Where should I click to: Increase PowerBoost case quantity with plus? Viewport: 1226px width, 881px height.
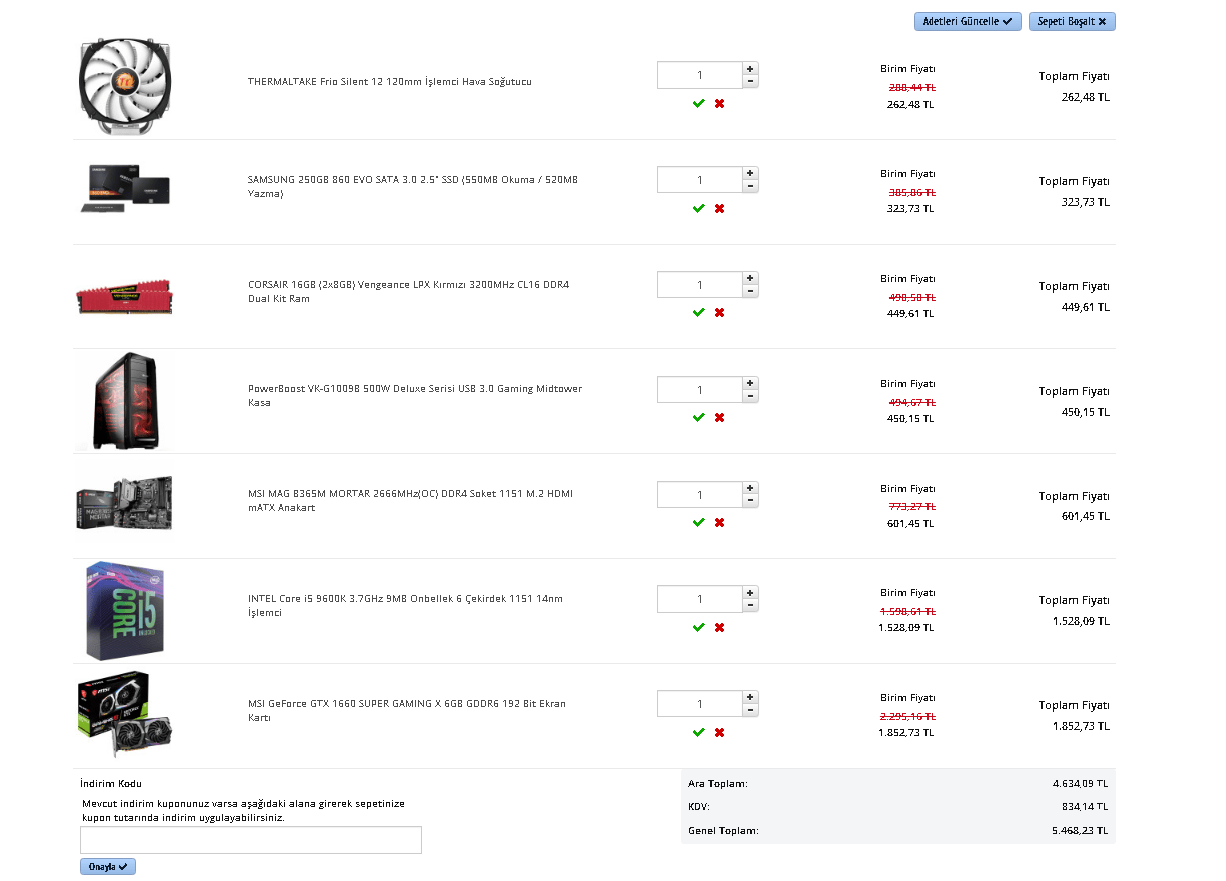(751, 383)
